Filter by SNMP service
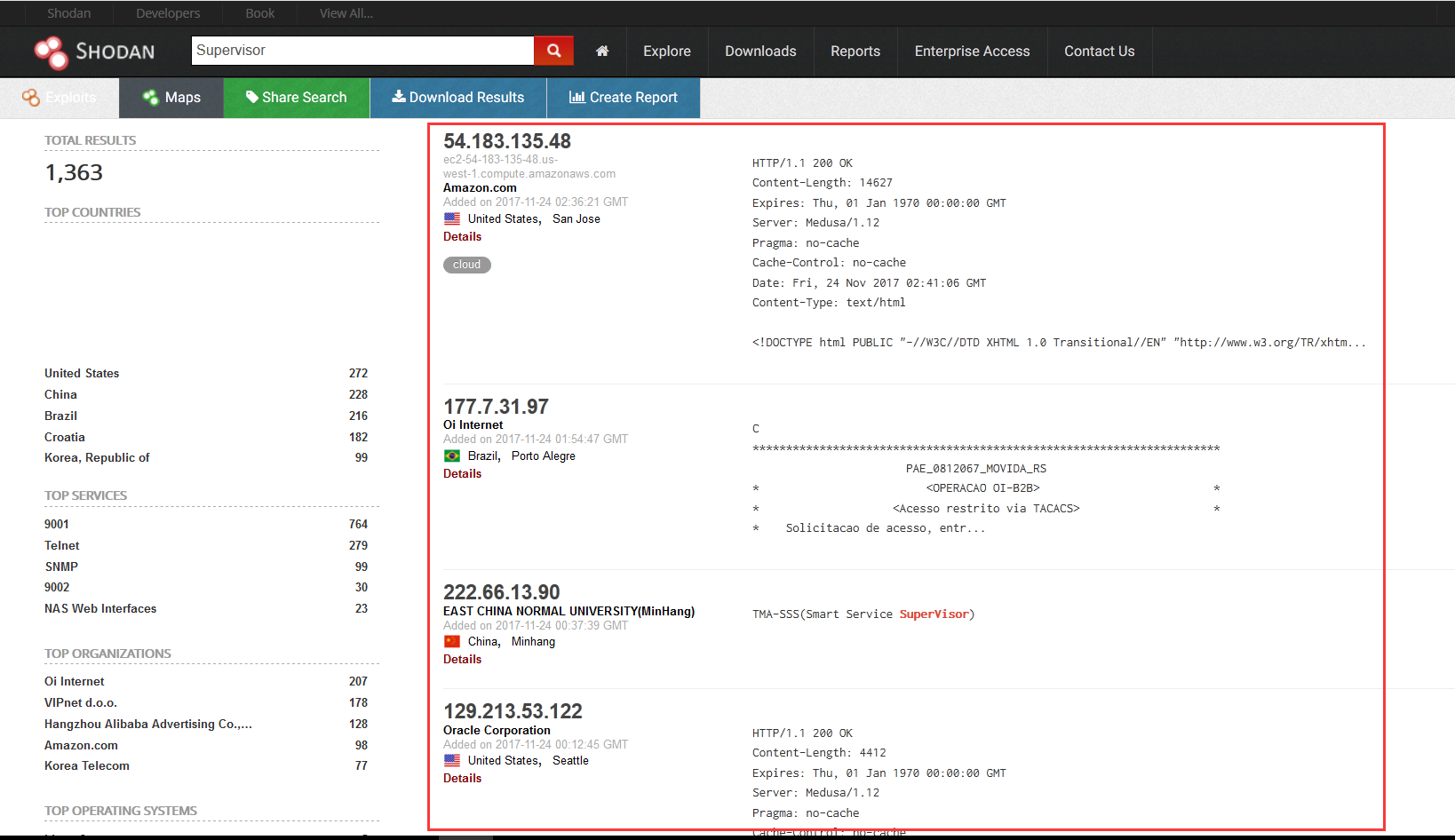Viewport: 1455px width, 840px height. 61,567
